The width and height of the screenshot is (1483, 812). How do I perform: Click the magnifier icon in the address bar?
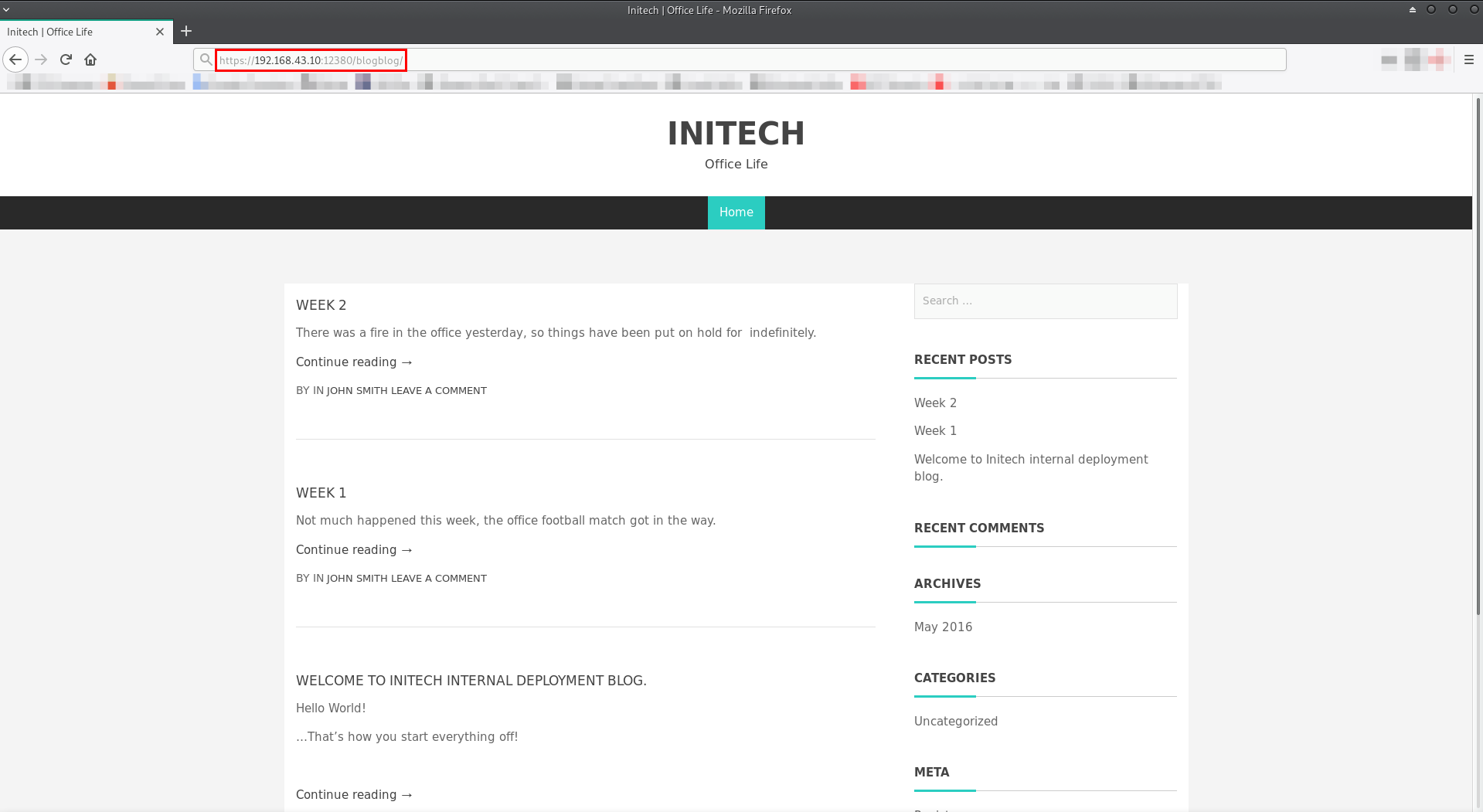tap(206, 59)
